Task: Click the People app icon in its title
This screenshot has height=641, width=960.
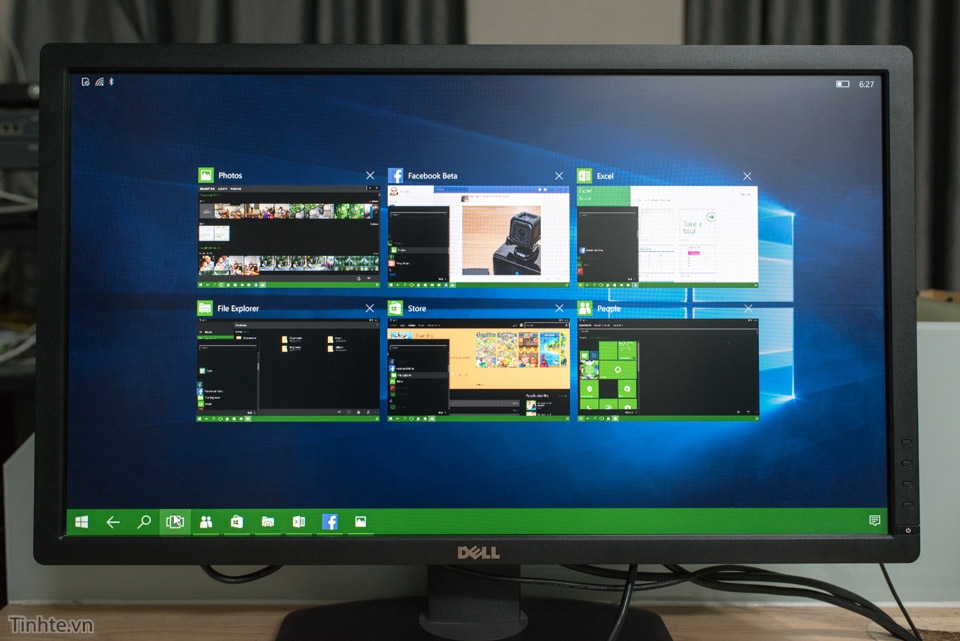Action: (x=585, y=308)
